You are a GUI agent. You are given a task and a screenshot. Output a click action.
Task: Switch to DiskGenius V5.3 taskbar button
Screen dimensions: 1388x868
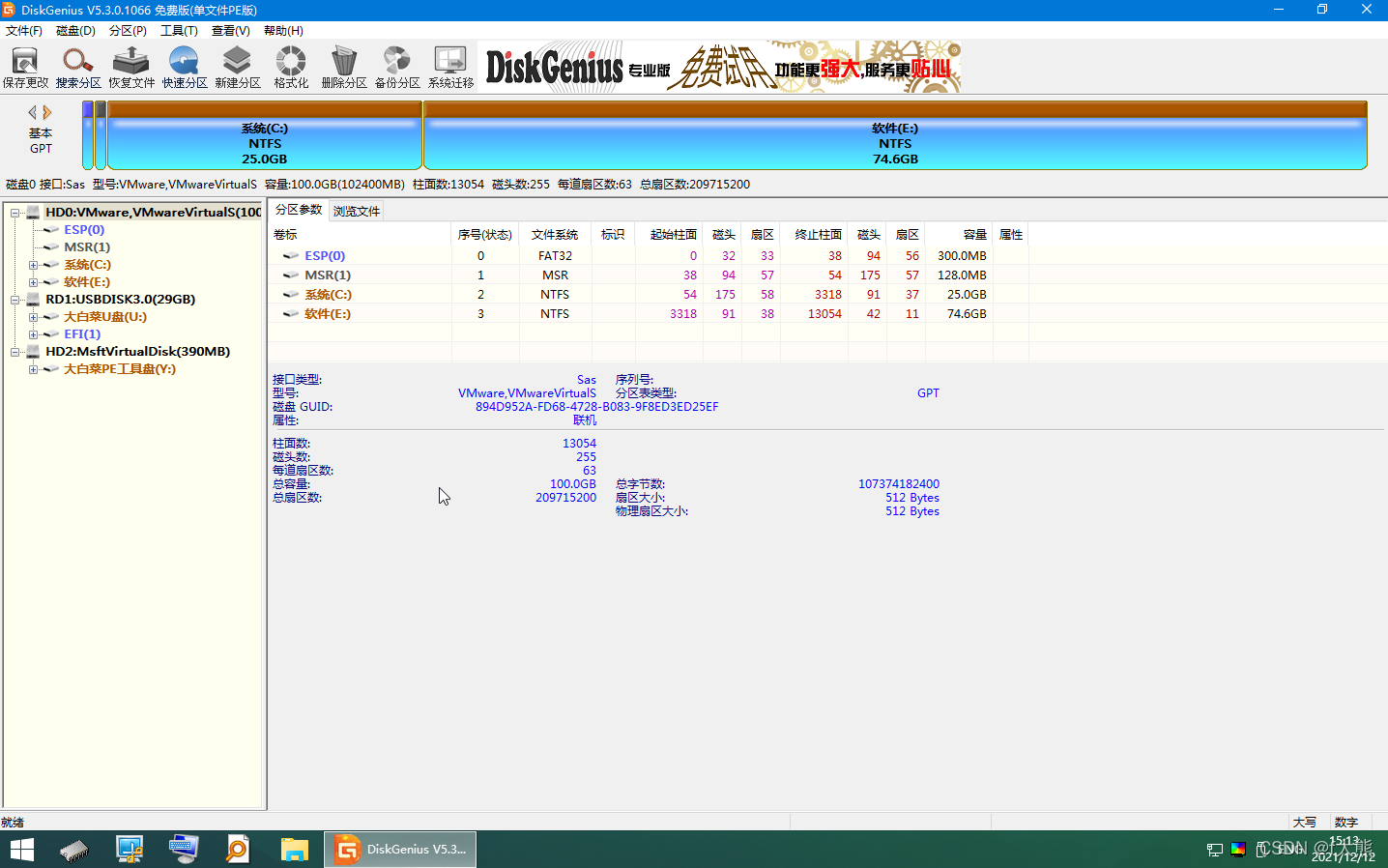(400, 850)
